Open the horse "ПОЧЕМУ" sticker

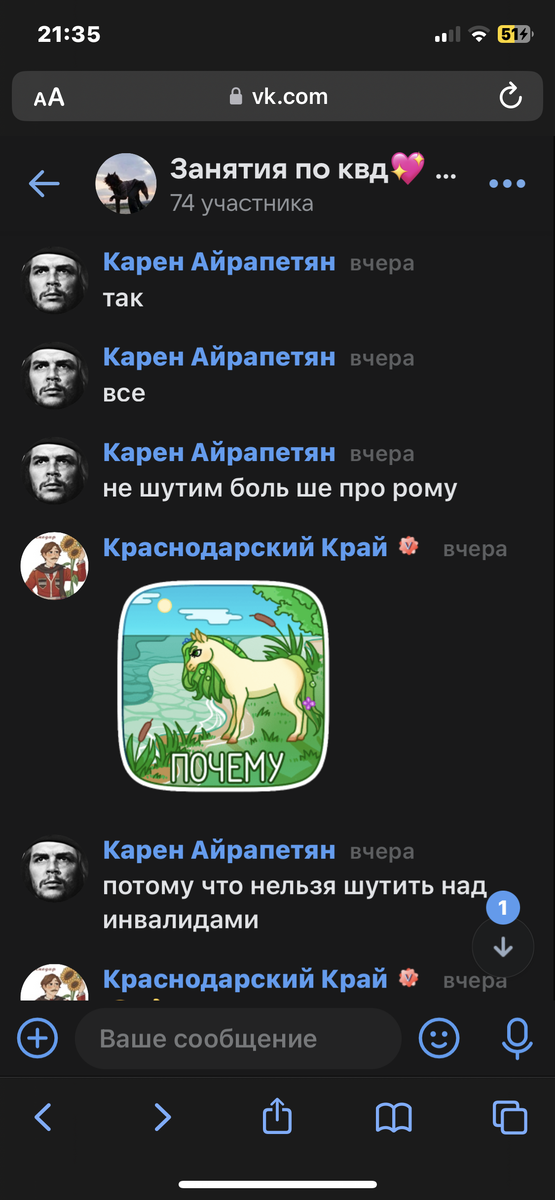tap(223, 687)
